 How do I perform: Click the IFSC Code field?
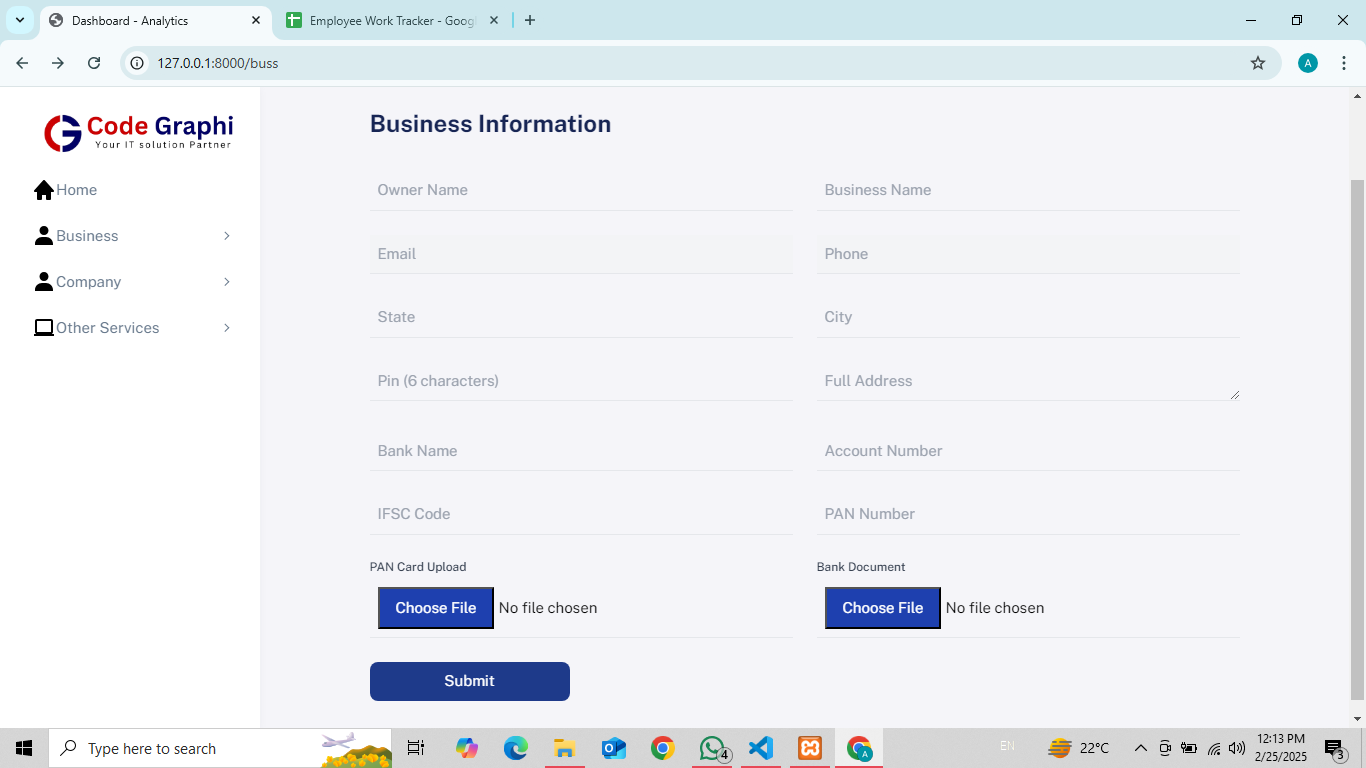pyautogui.click(x=581, y=514)
